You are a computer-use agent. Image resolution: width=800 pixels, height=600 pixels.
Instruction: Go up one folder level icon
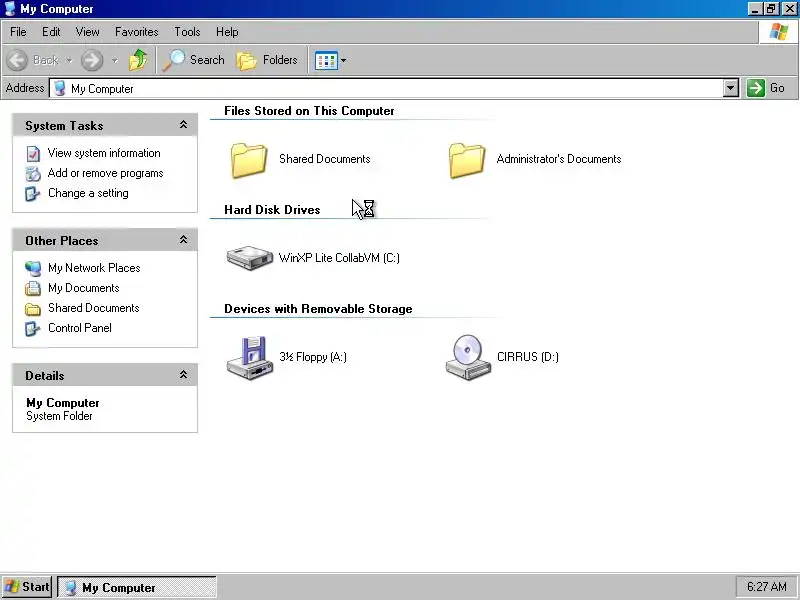click(138, 60)
